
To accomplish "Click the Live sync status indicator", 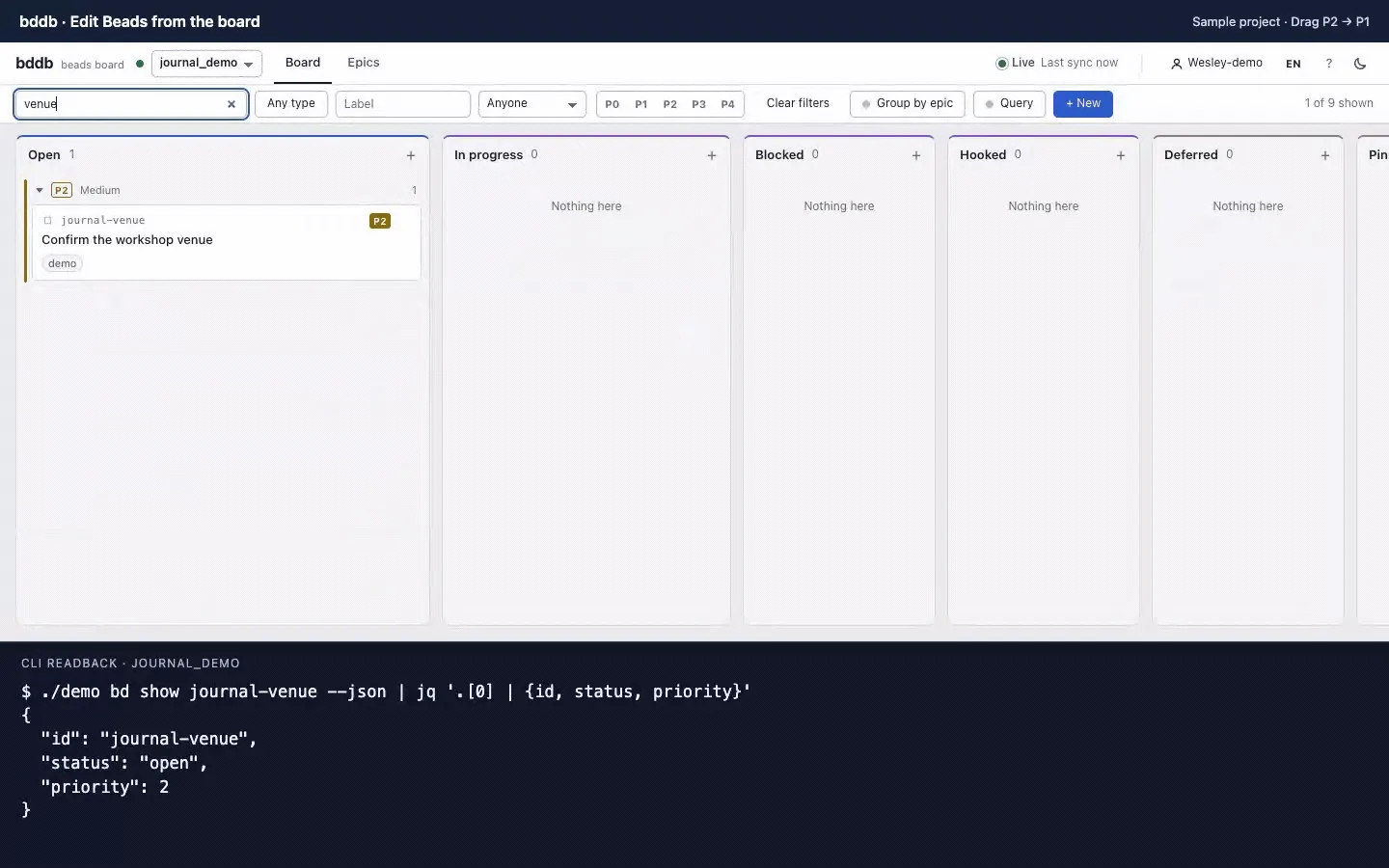I will [x=1015, y=63].
